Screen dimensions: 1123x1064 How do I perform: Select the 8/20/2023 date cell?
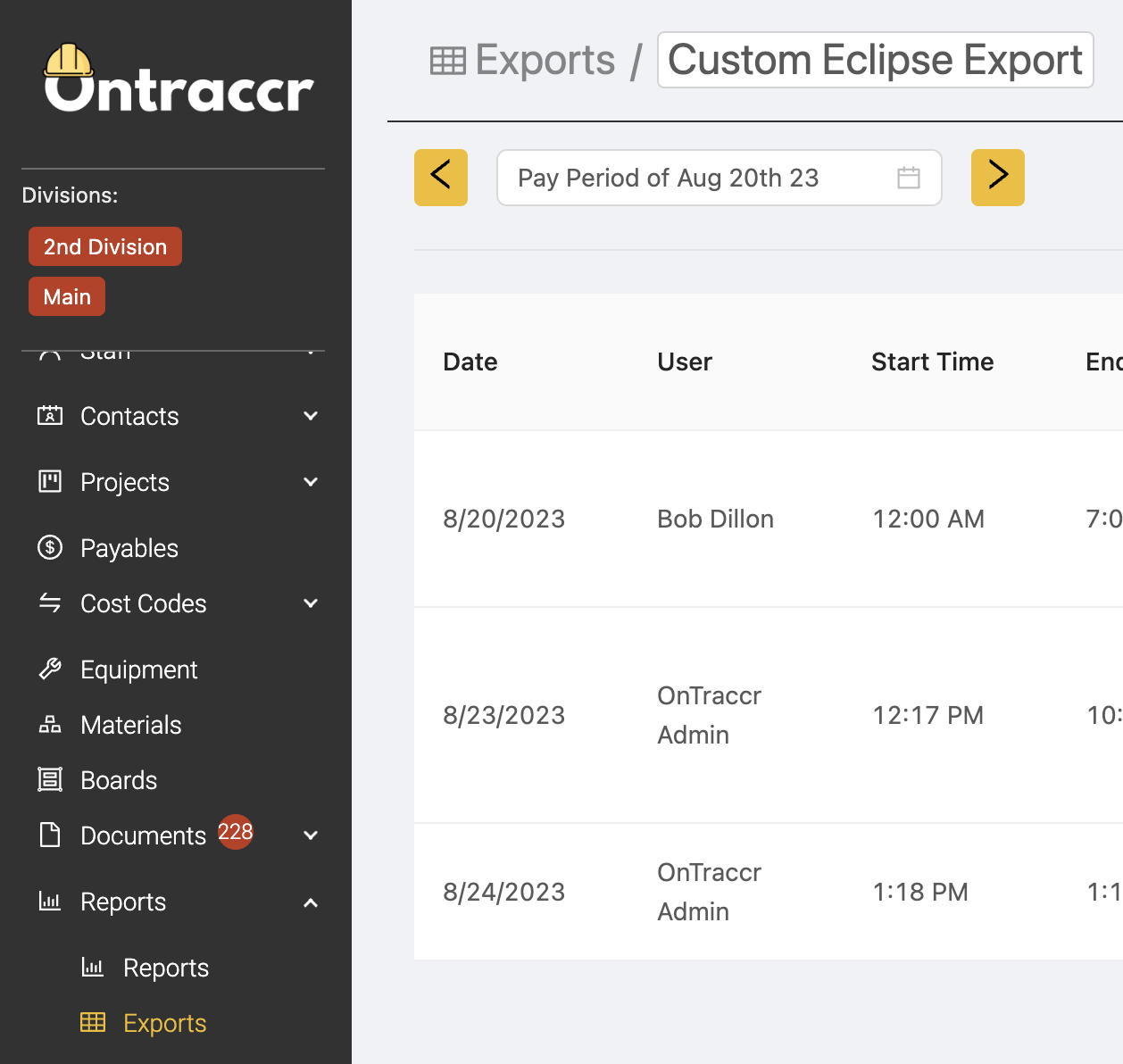click(504, 519)
